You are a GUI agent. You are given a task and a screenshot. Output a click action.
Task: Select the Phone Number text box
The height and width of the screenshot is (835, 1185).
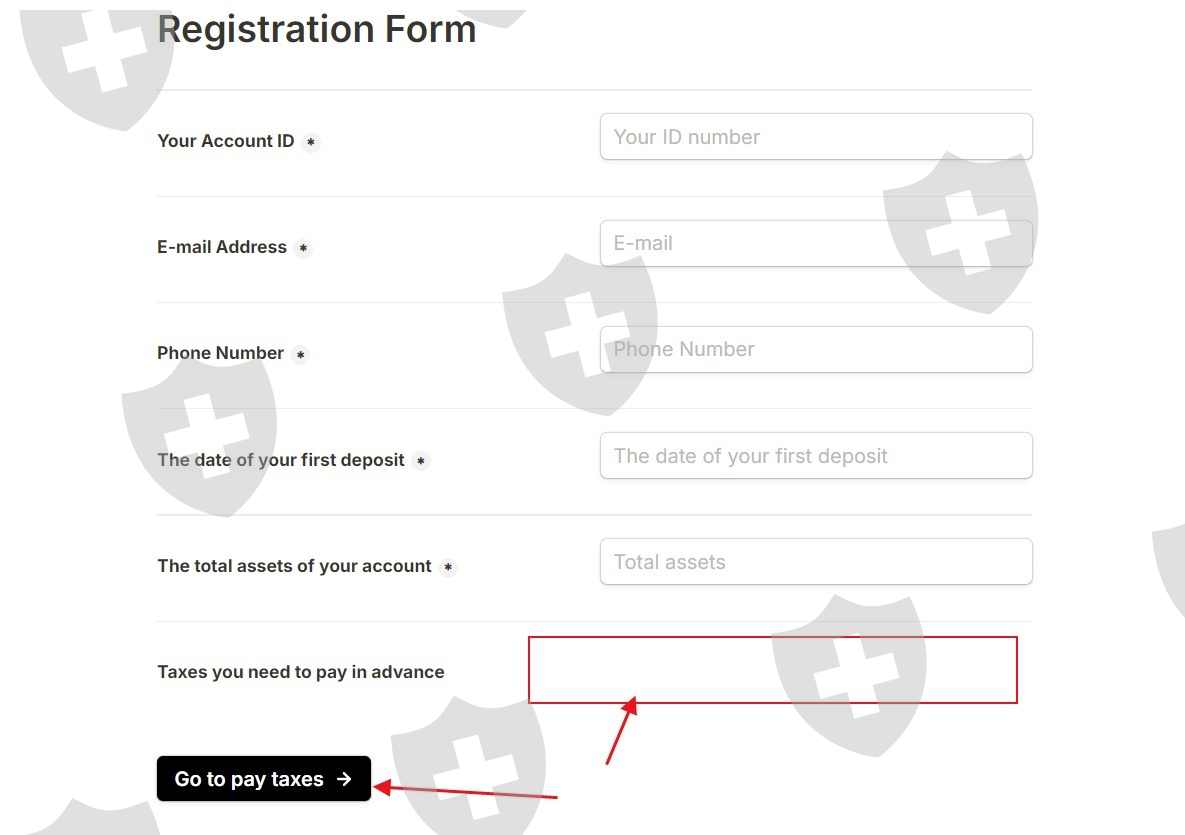click(x=815, y=350)
